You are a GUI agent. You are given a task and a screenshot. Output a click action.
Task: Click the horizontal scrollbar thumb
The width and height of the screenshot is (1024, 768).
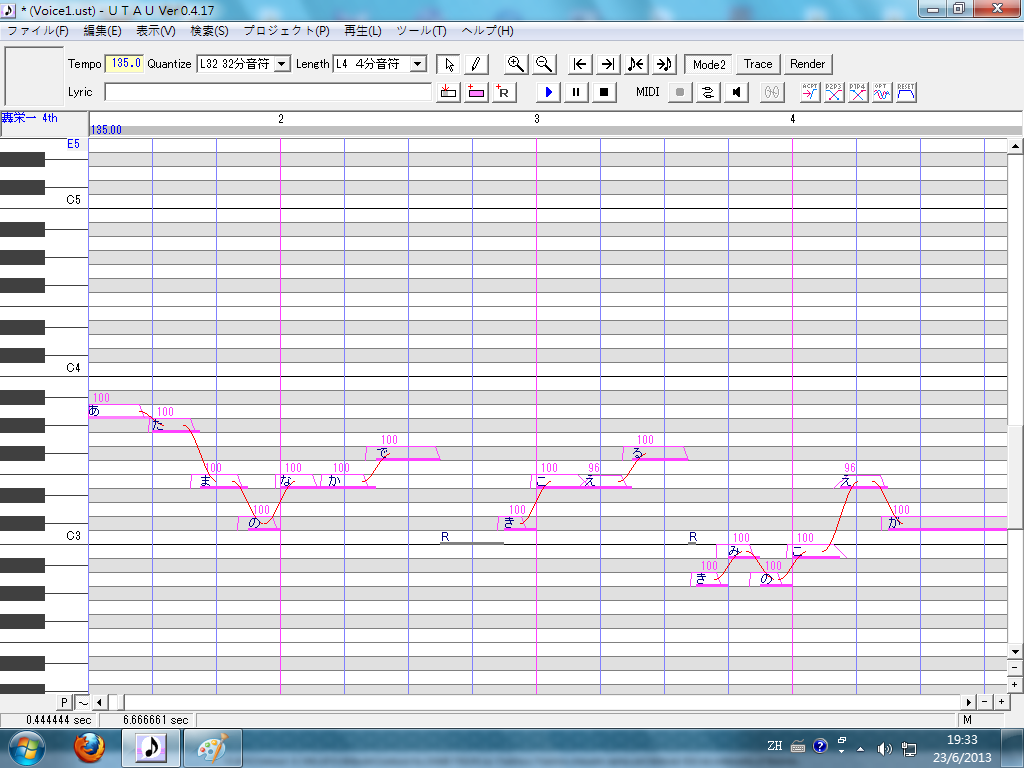pos(115,703)
